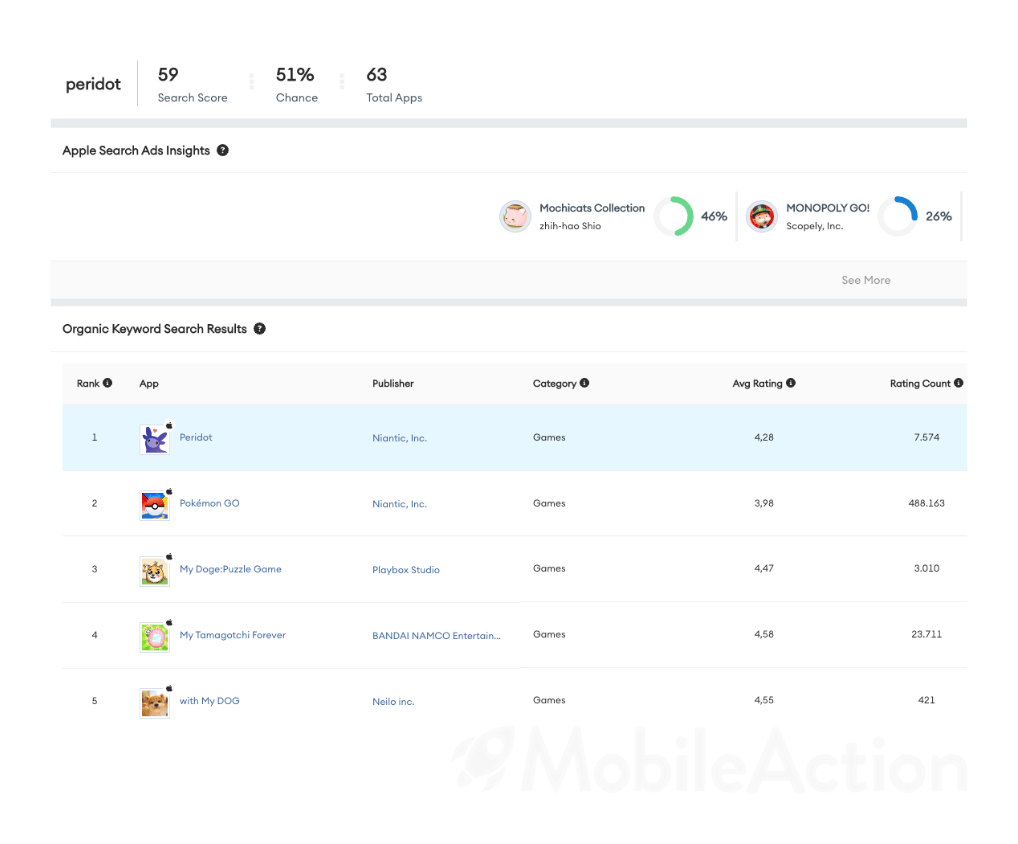Open help icon beside Apple Search Ads Insights
The image size is (1018, 844).
click(x=223, y=150)
